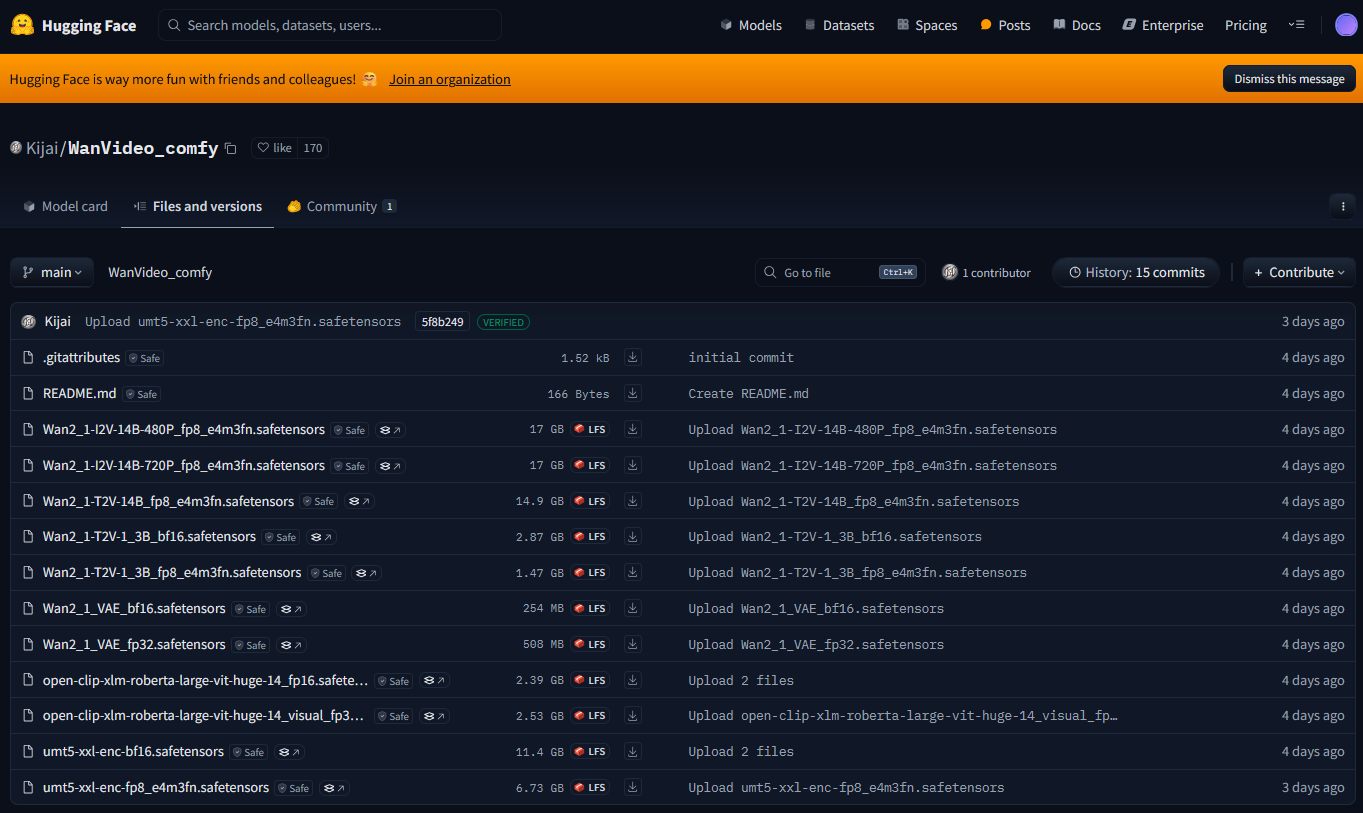
Task: Click the Safe check on umt5-xxl-enc-bf16
Action: (x=247, y=751)
